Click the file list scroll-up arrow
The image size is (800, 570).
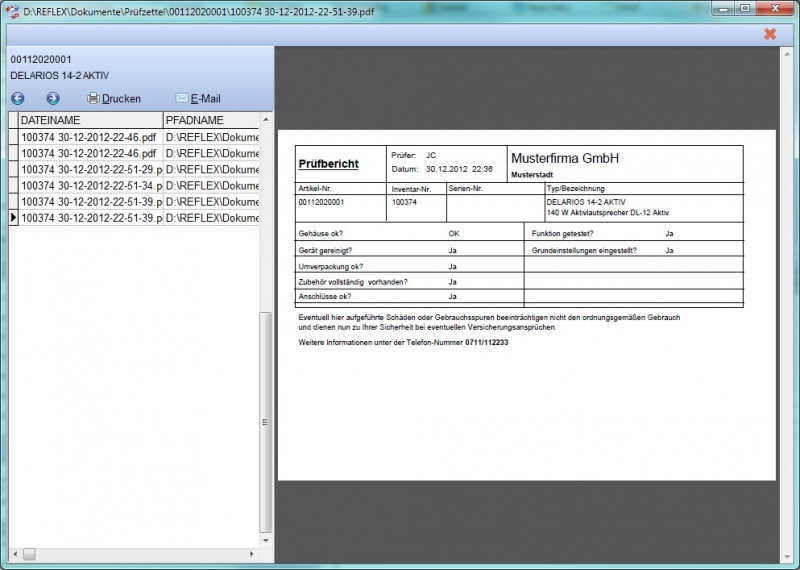coord(266,119)
